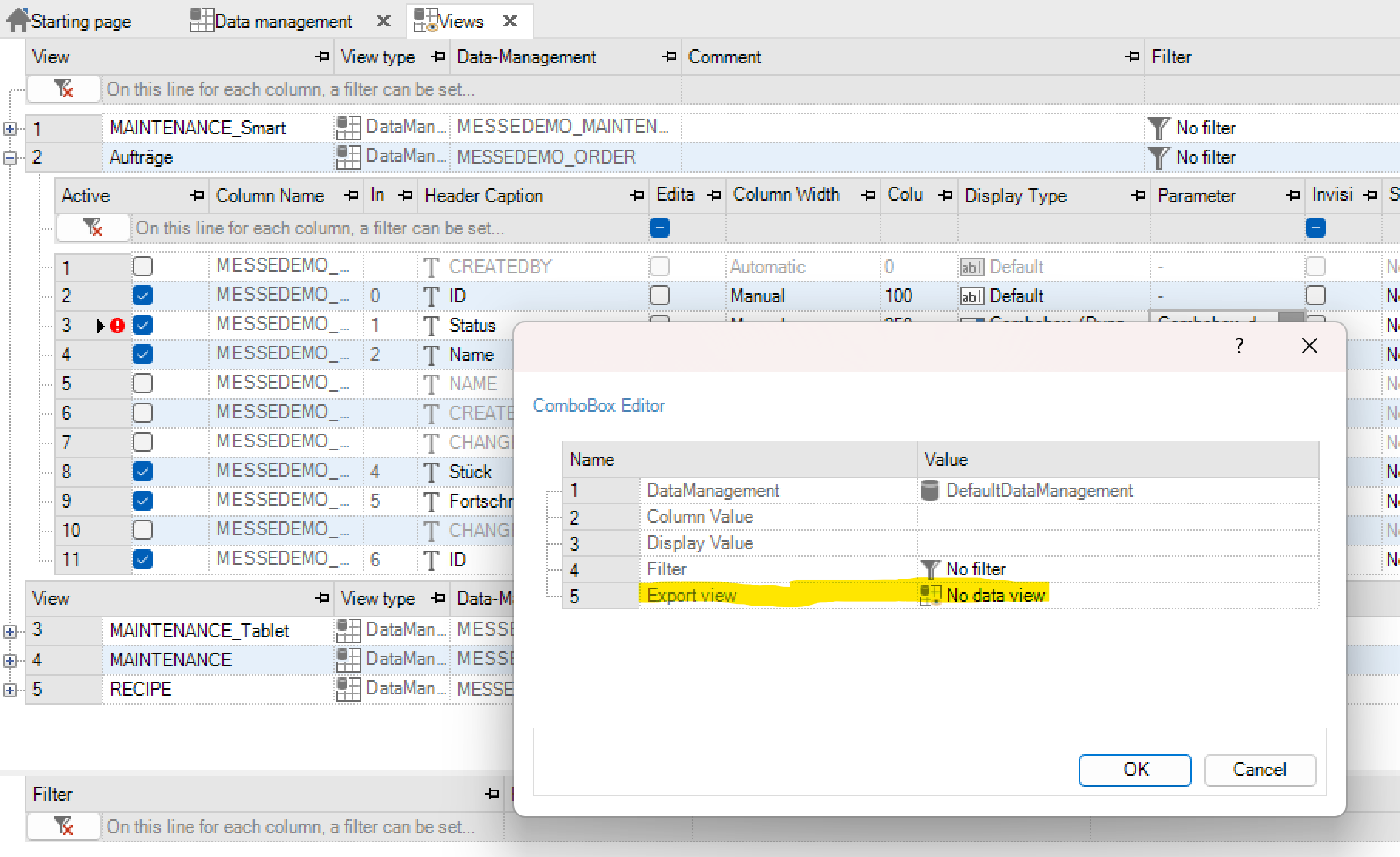Clear filters icon in top View filter row
Screen dimensions: 1400x857
pos(64,89)
